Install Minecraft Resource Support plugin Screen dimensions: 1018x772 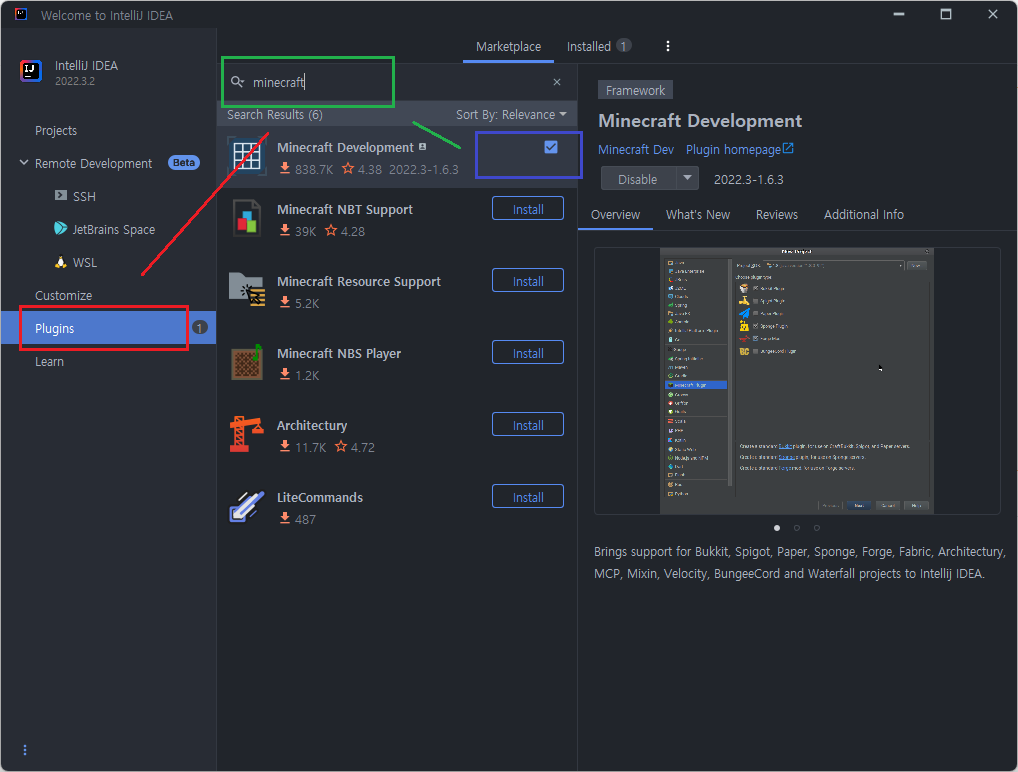(528, 281)
